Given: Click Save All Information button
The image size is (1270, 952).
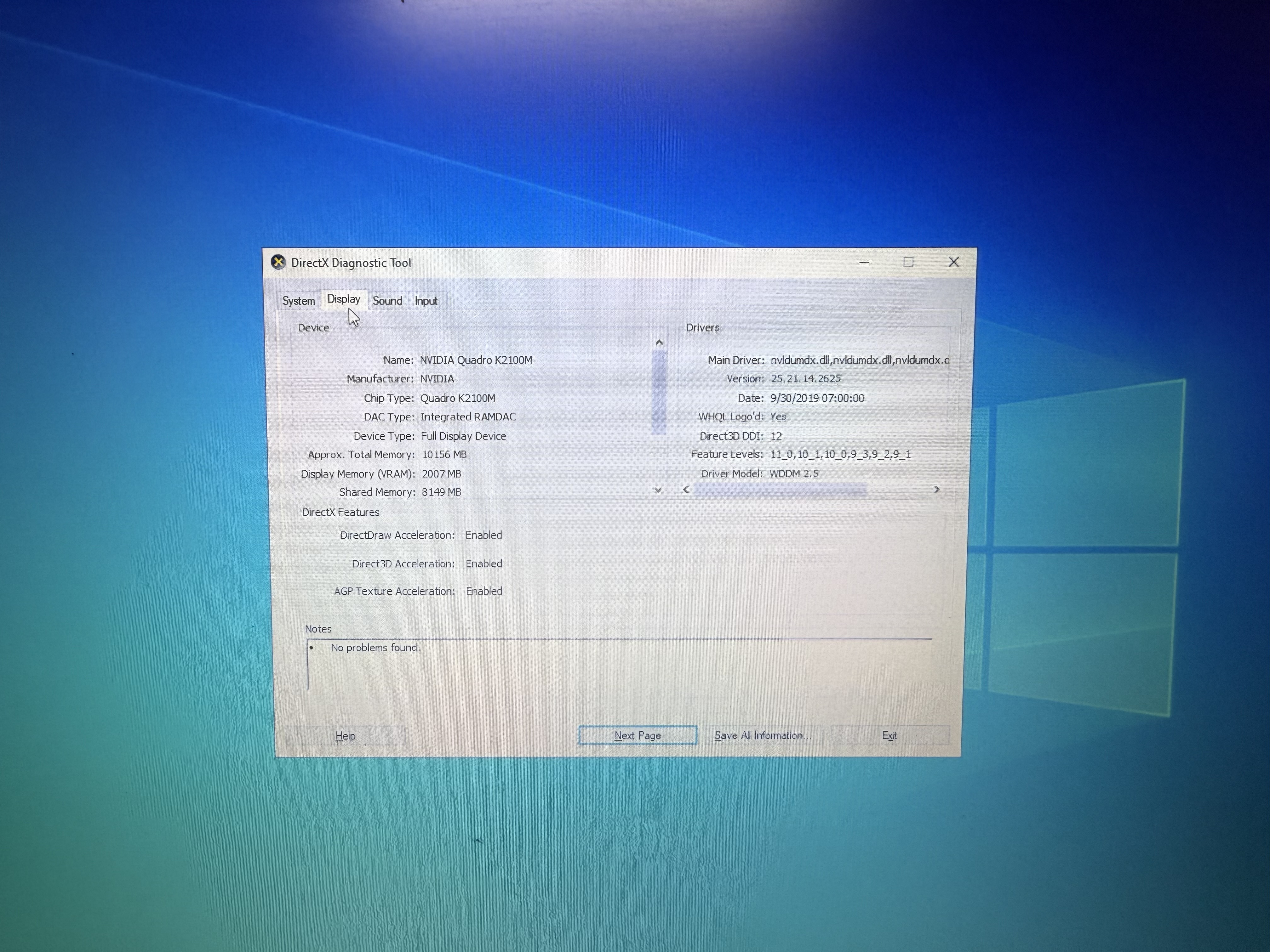Looking at the screenshot, I should tap(763, 735).
